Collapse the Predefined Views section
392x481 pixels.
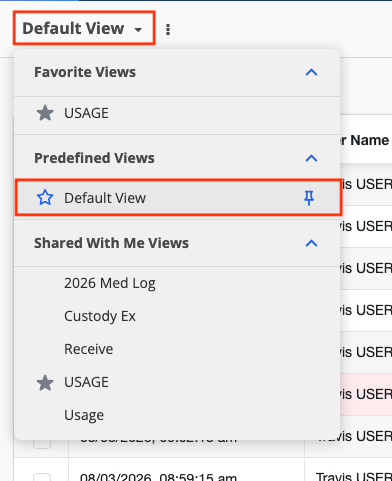[x=311, y=158]
